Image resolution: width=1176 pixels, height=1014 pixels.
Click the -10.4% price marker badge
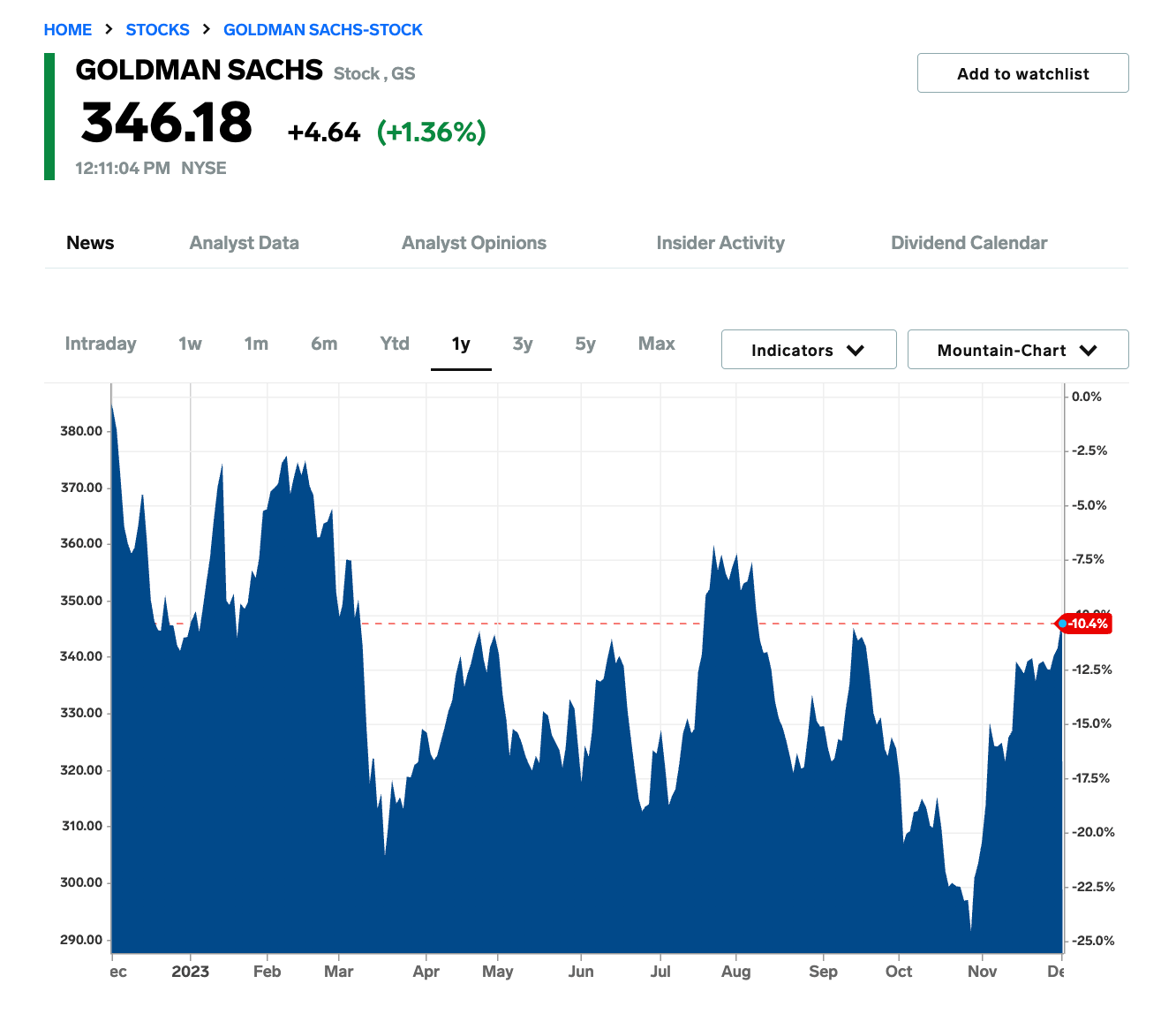[1086, 624]
